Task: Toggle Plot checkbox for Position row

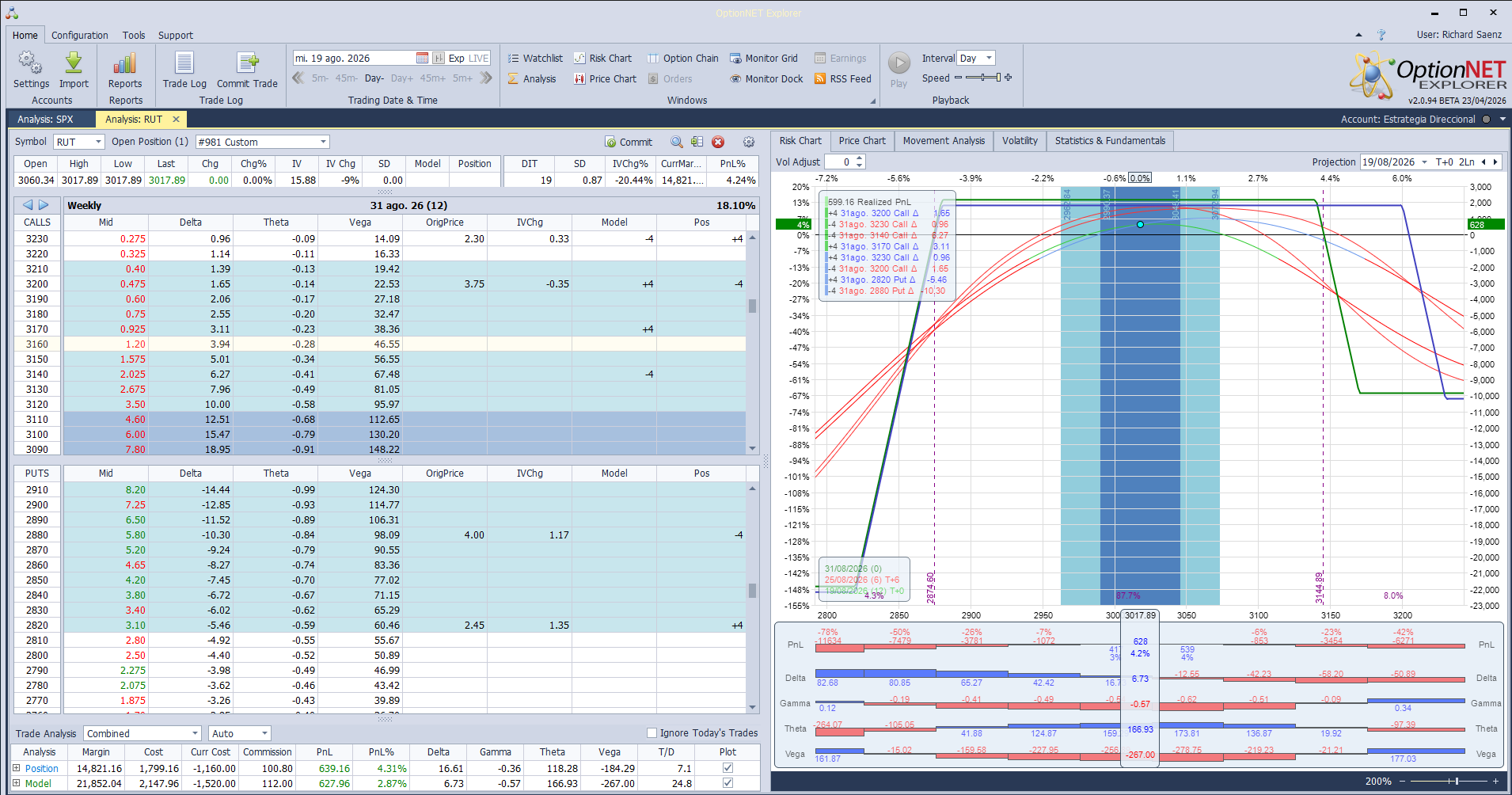Action: (x=728, y=768)
